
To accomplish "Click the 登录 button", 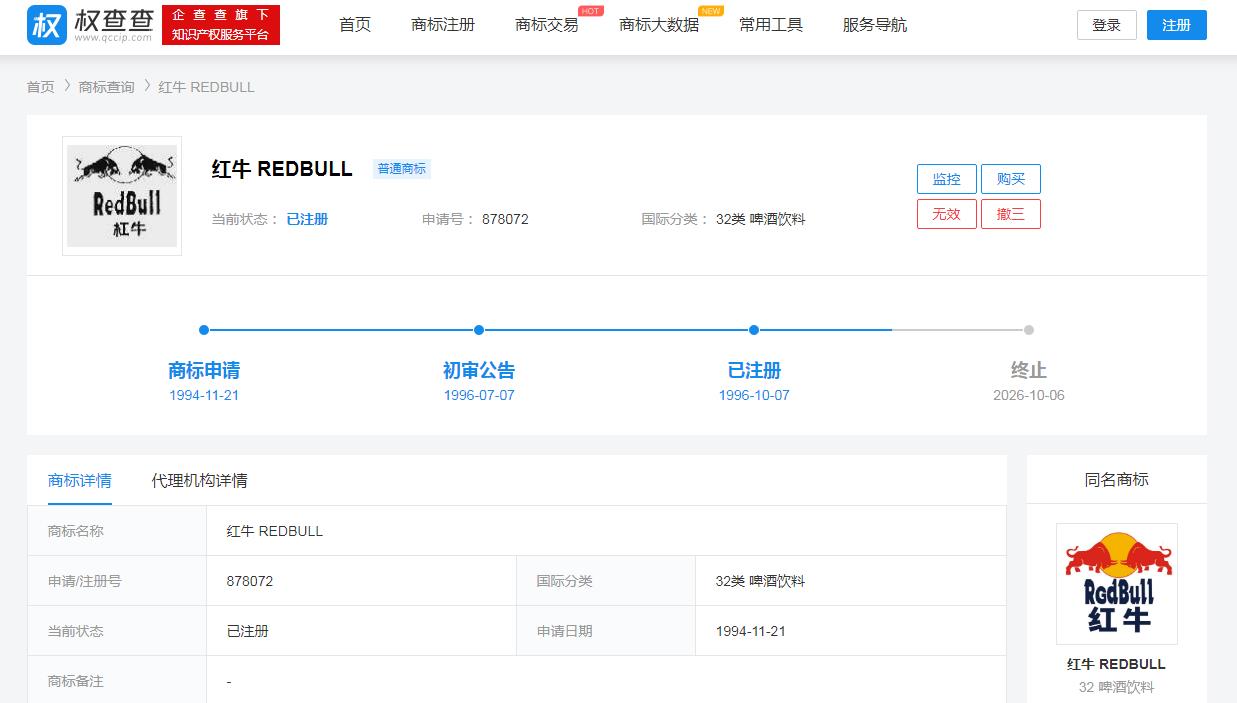I will (x=1107, y=25).
